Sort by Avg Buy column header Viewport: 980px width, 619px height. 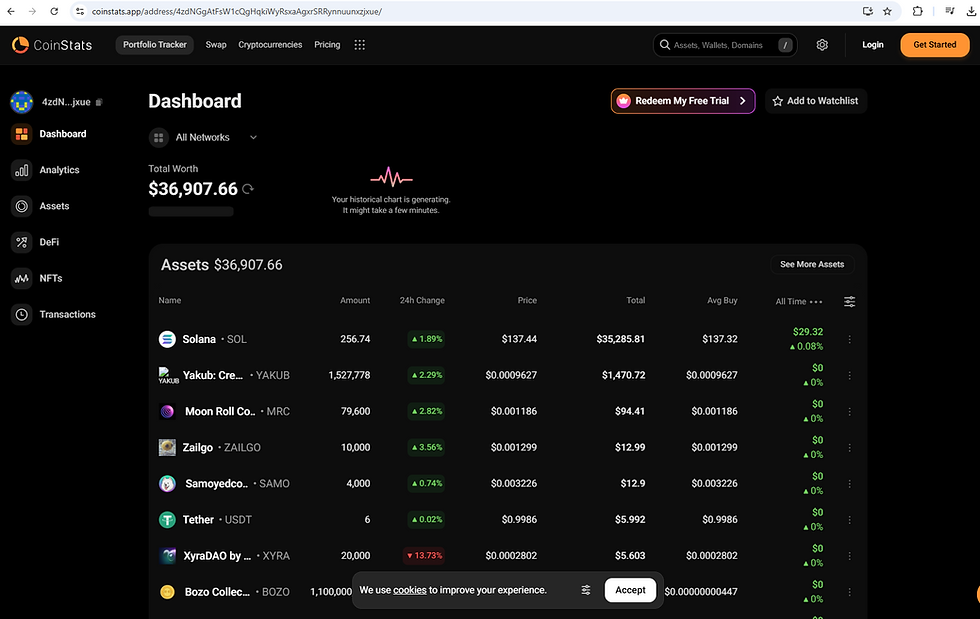pos(722,301)
